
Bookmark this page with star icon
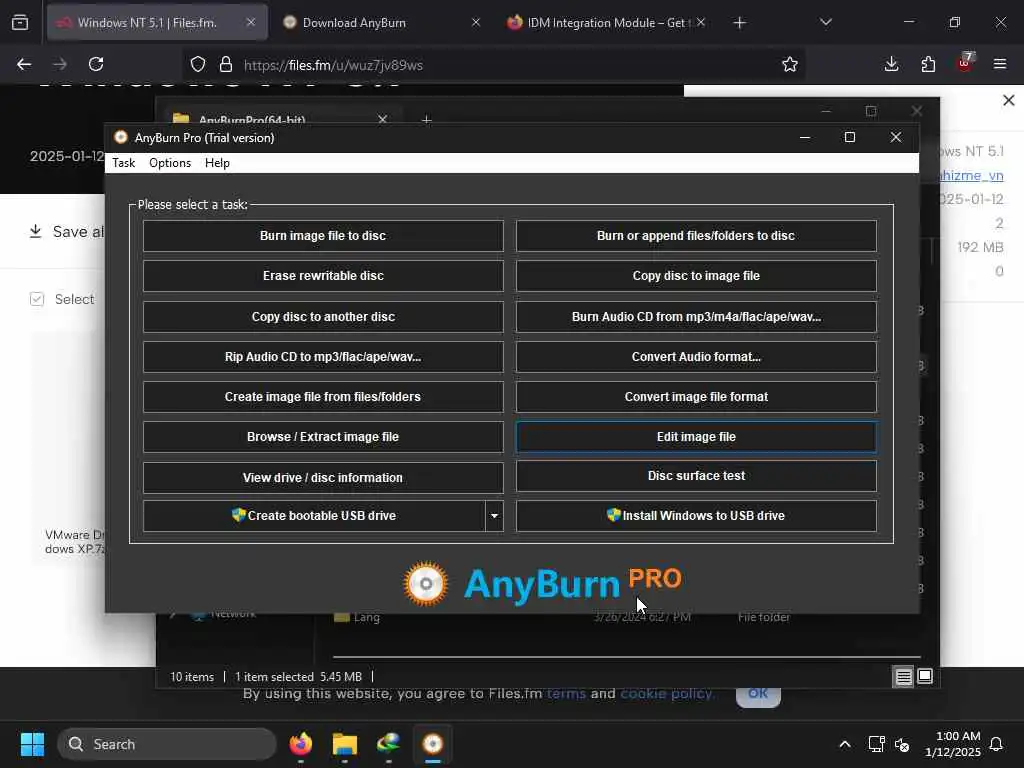pyautogui.click(x=790, y=65)
